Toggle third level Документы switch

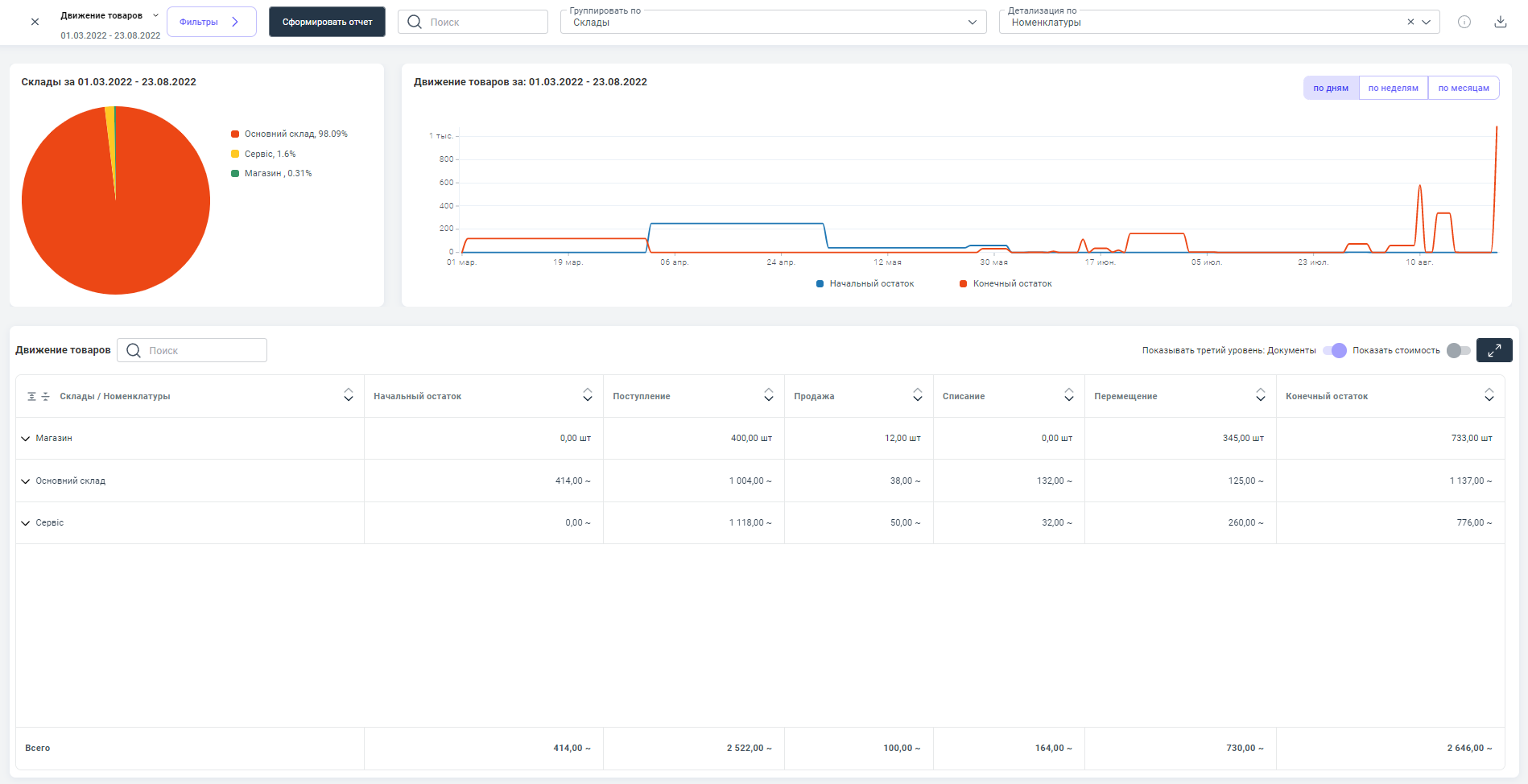pyautogui.click(x=1335, y=350)
